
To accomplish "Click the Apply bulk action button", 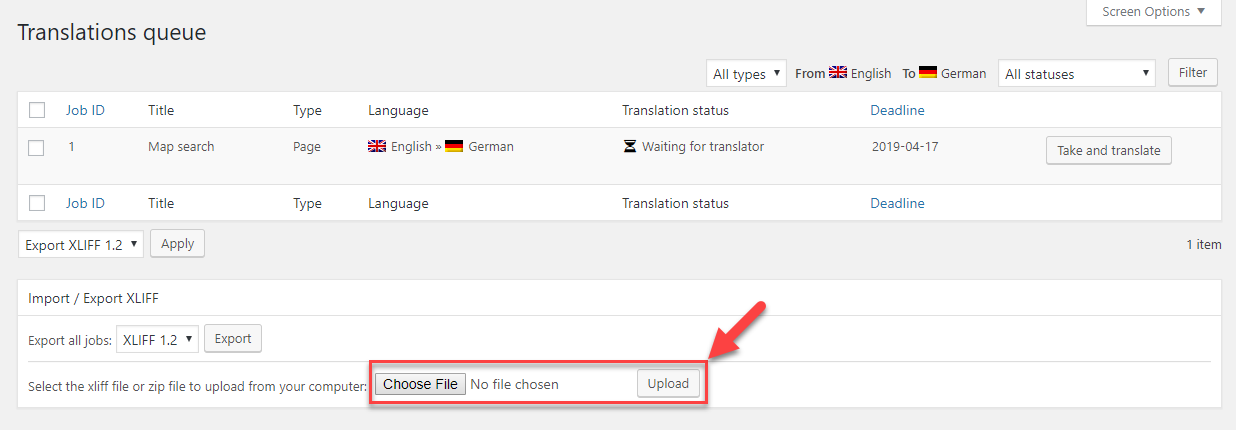I will tap(178, 244).
